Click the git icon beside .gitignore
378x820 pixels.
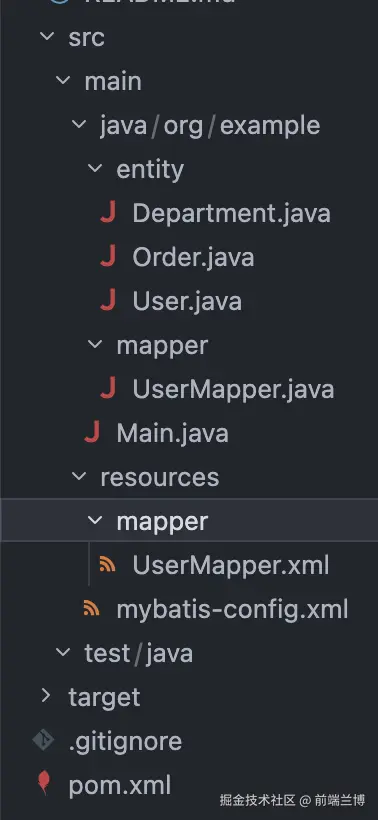coord(43,740)
